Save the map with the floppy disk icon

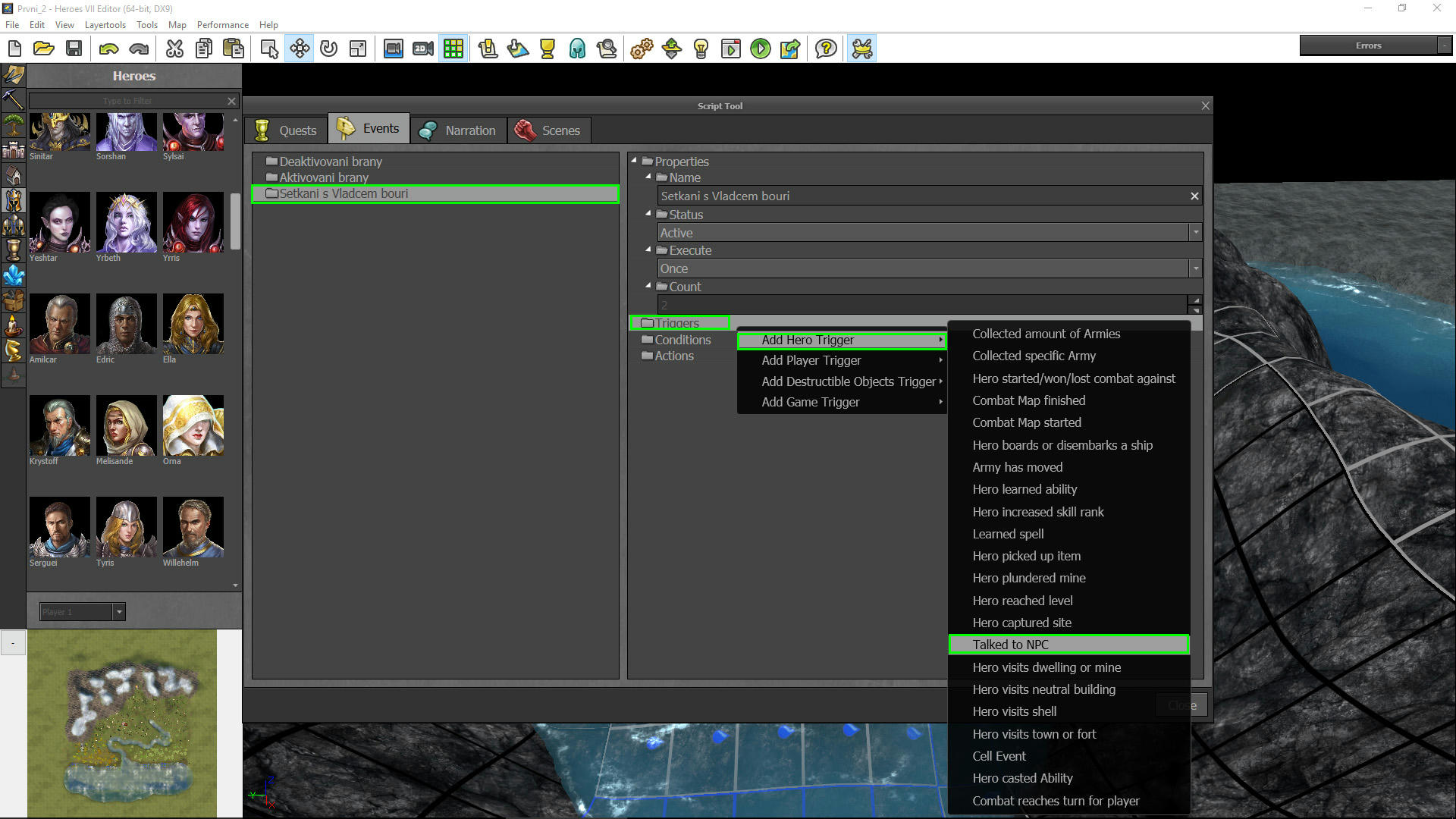pyautogui.click(x=74, y=49)
